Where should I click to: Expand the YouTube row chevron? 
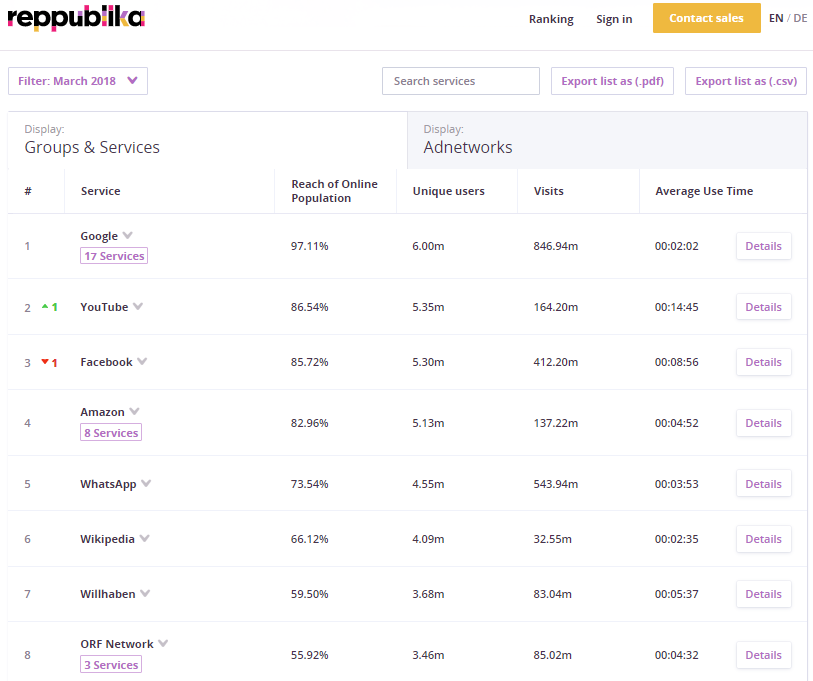[x=138, y=307]
